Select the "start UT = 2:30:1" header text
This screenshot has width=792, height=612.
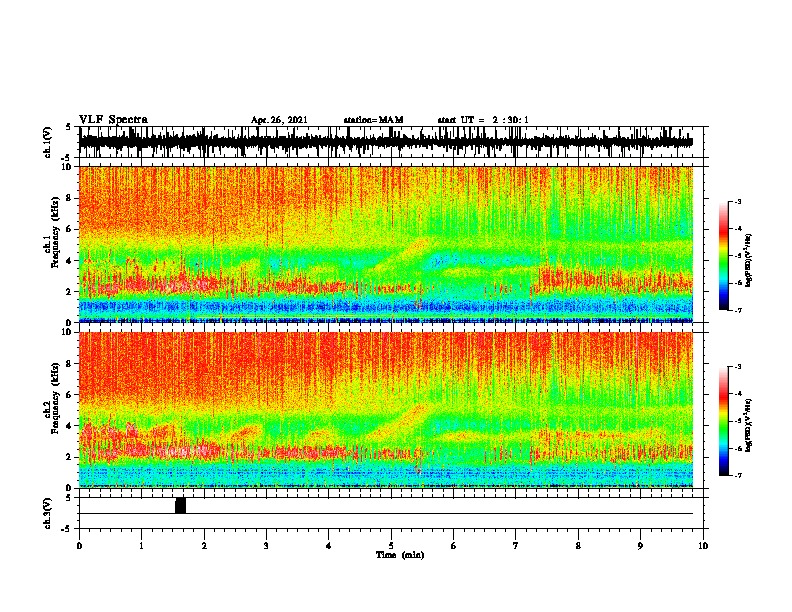point(483,120)
